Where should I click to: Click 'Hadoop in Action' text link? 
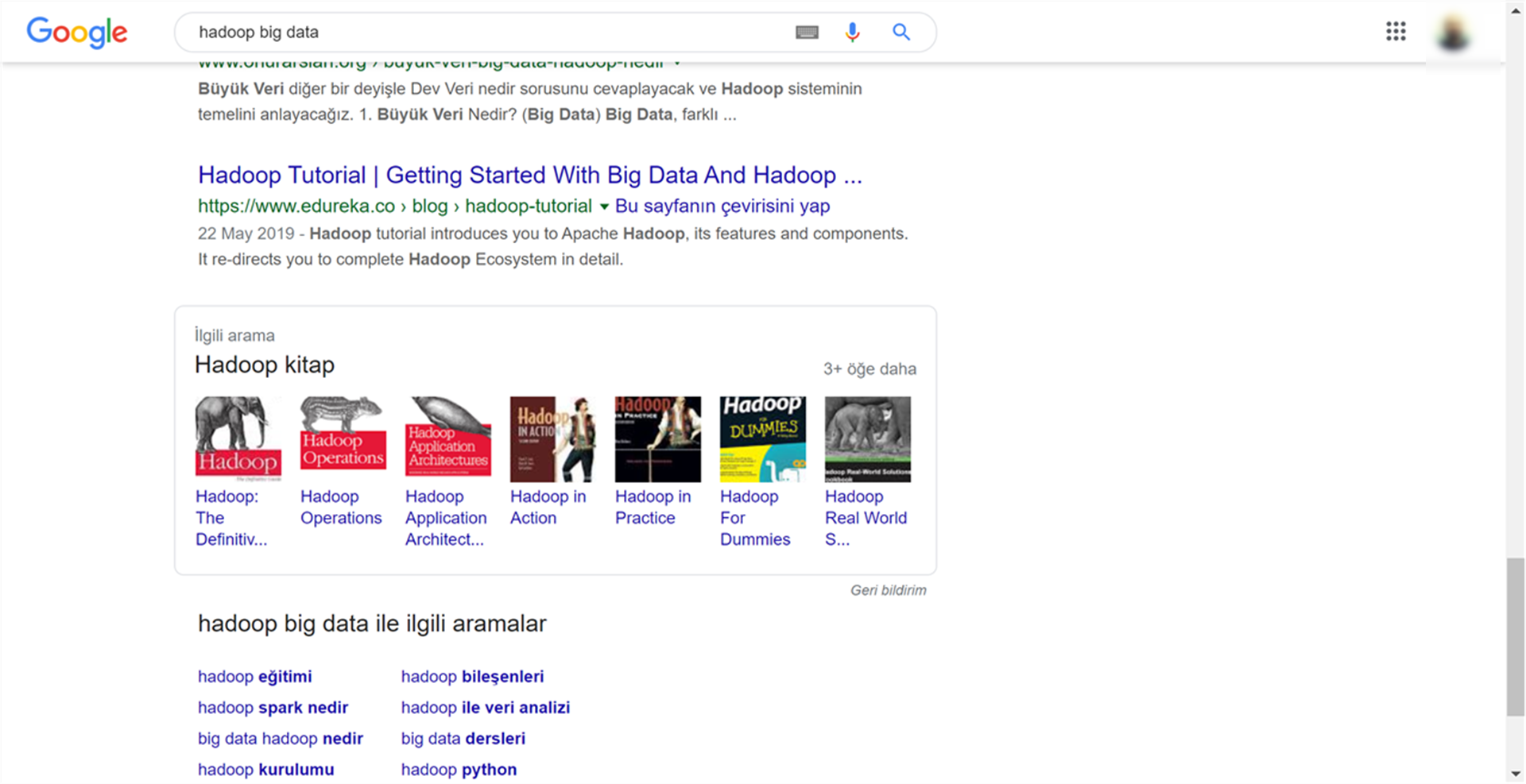(548, 508)
